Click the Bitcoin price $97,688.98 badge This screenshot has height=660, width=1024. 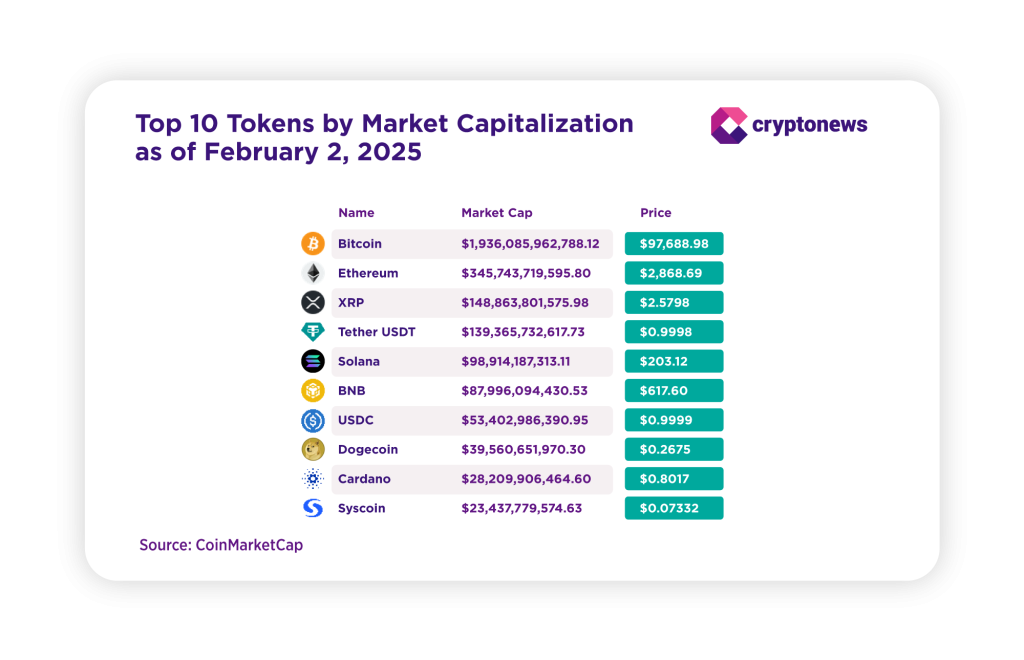tap(674, 244)
